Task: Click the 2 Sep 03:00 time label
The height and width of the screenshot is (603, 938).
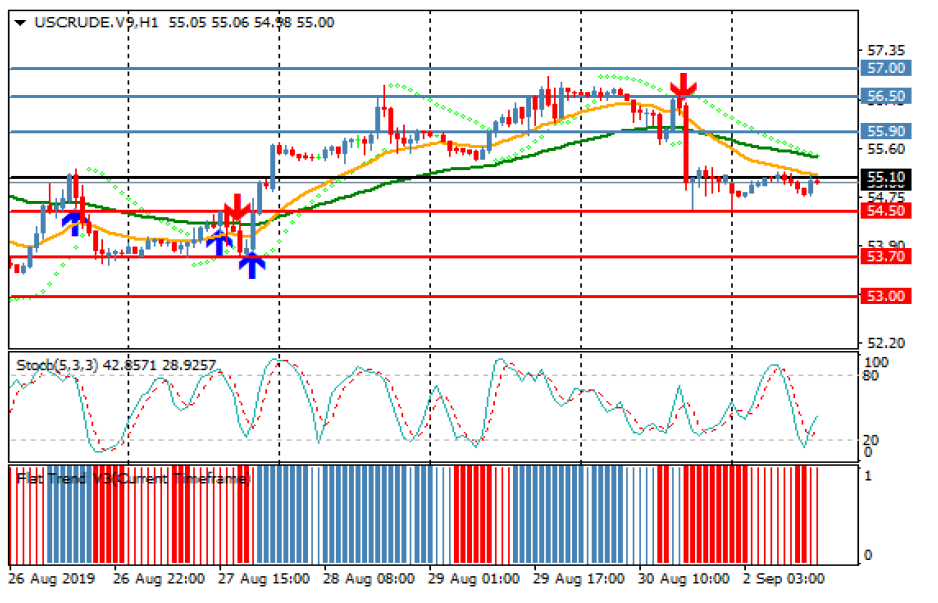Action: point(784,579)
